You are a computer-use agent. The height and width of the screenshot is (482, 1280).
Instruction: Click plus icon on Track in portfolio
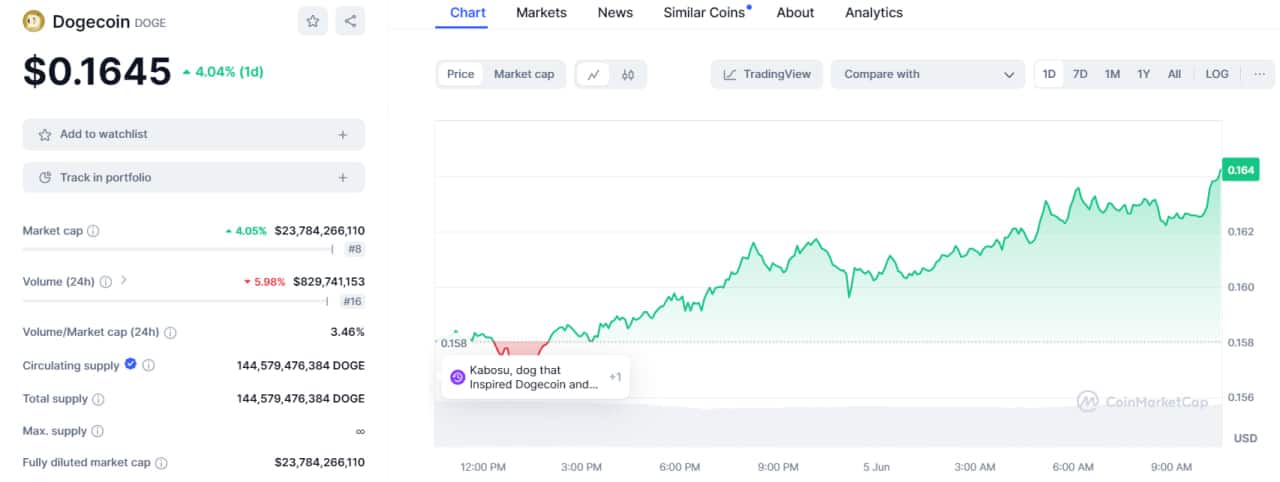[343, 178]
